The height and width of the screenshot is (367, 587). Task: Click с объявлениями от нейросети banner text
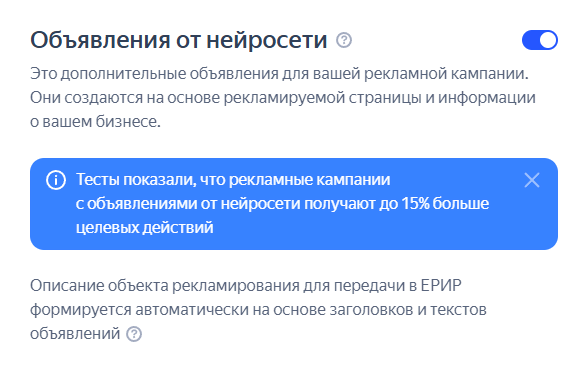(188, 204)
